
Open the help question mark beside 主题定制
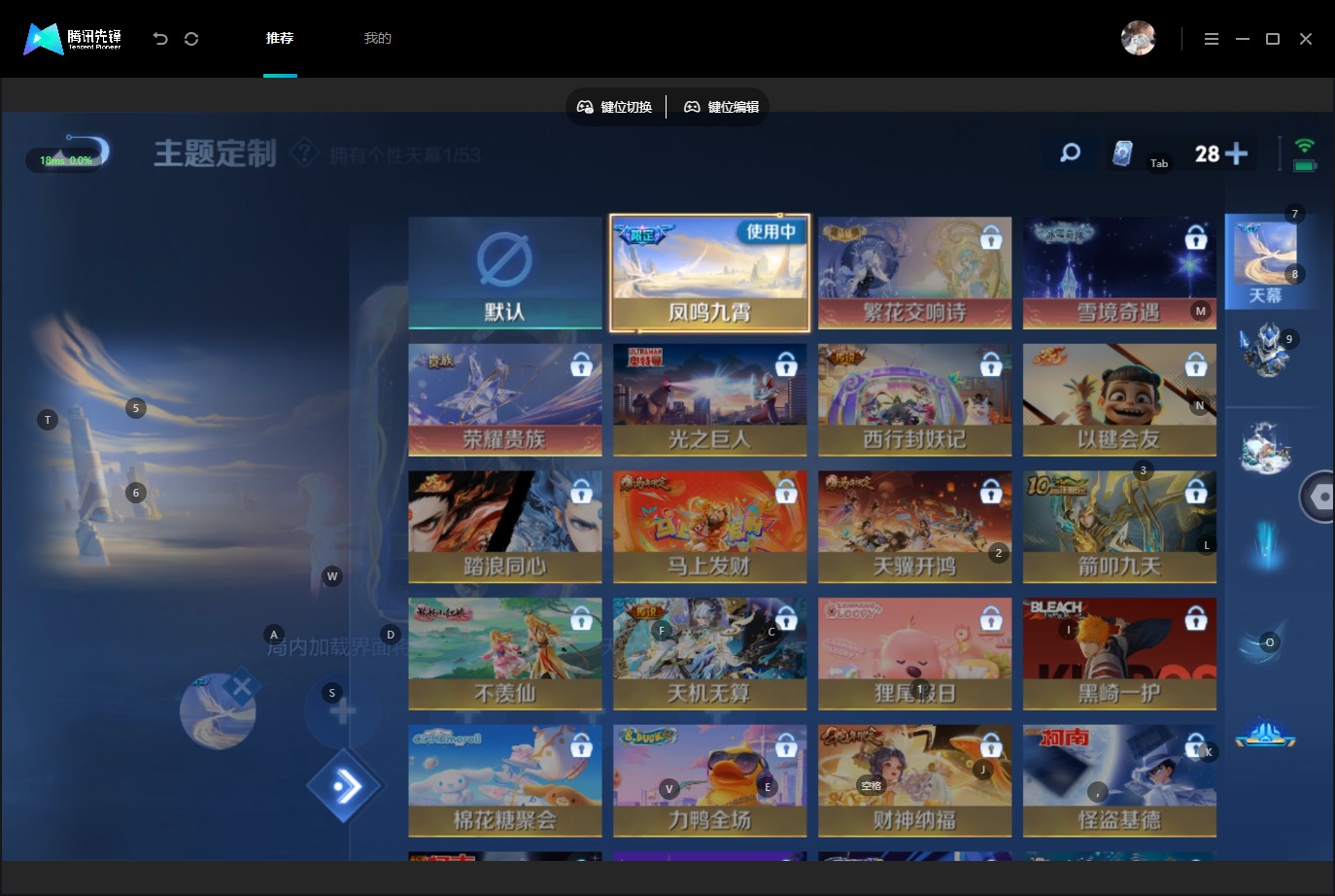coord(304,153)
